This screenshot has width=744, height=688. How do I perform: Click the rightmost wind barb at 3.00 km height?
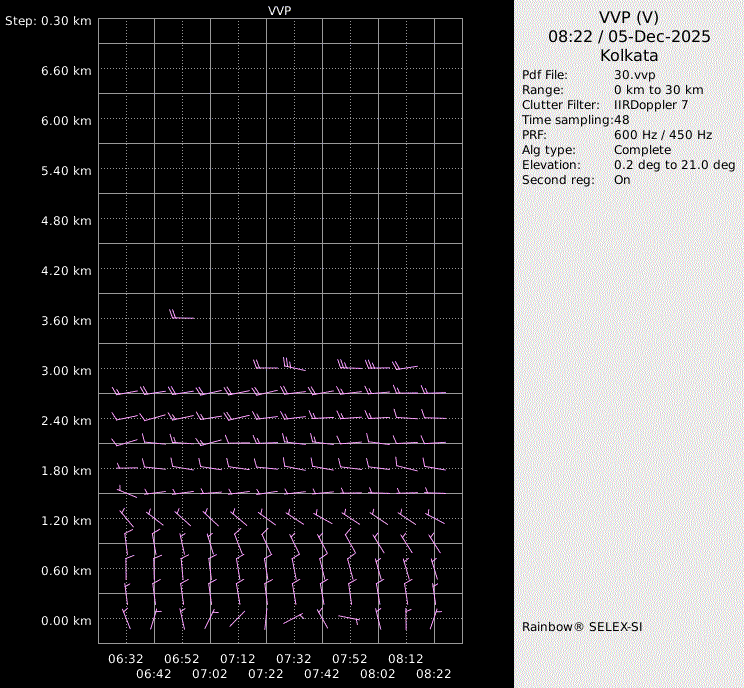pos(404,366)
